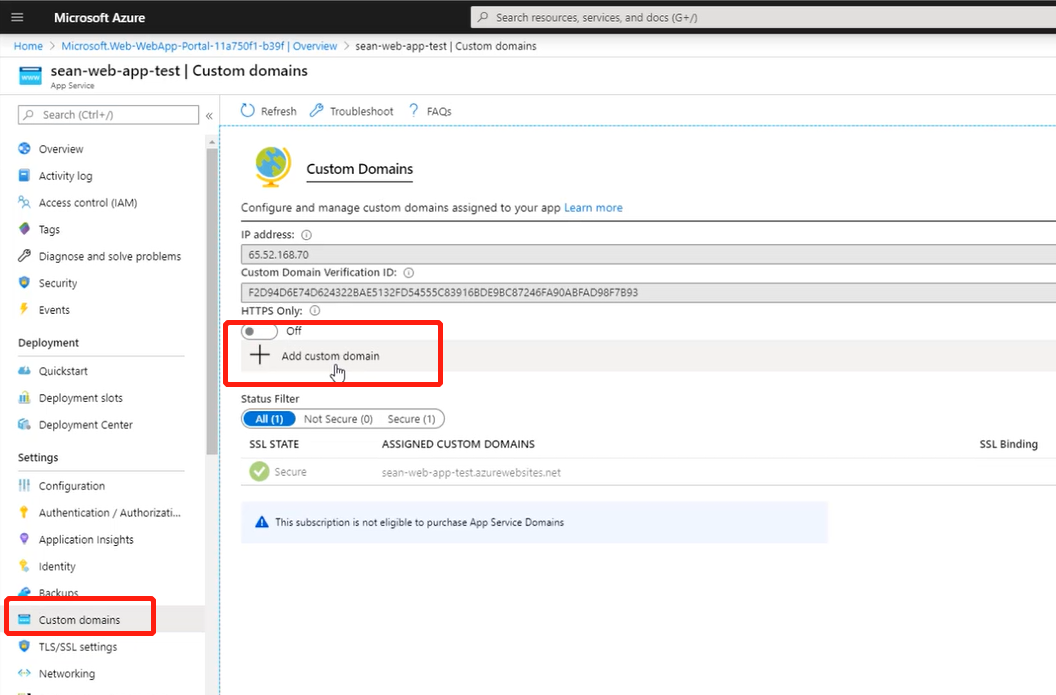This screenshot has width=1056, height=695.
Task: Click the Configuration sliders icon
Action: pyautogui.click(x=24, y=486)
